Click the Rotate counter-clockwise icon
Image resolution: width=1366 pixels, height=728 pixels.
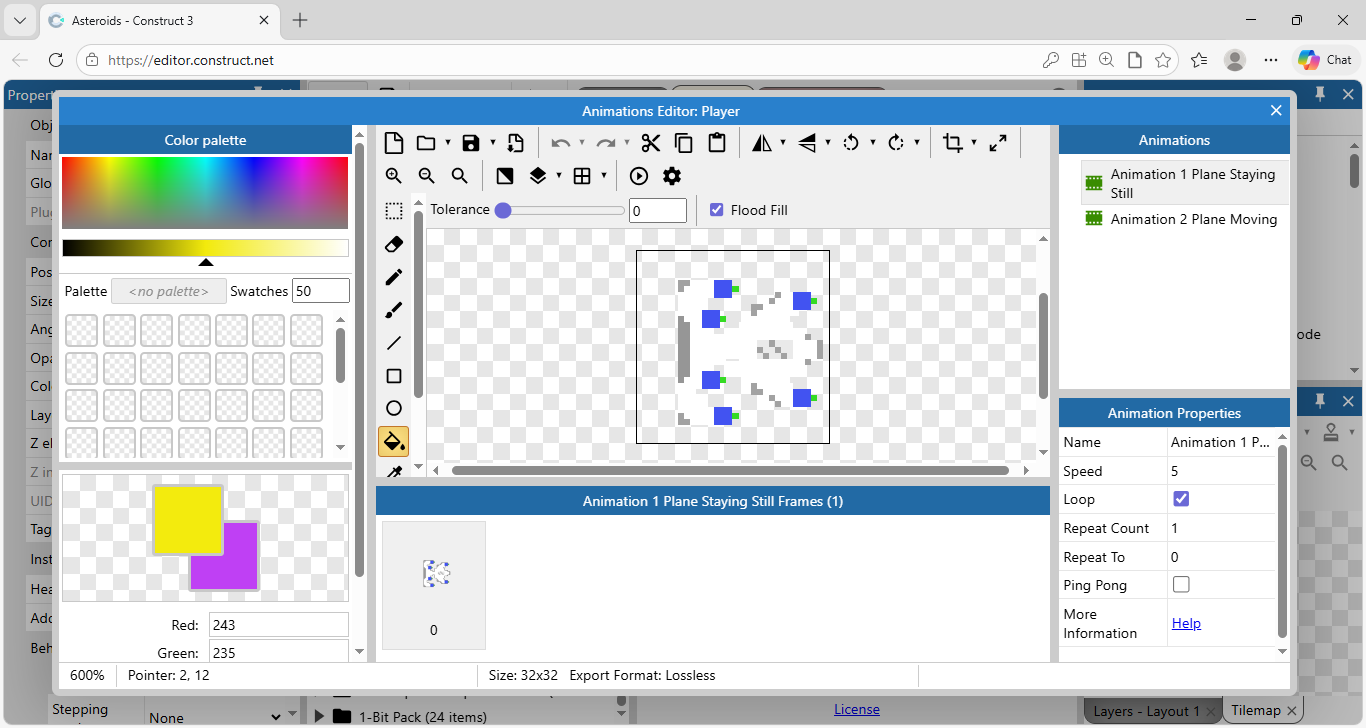pos(851,143)
